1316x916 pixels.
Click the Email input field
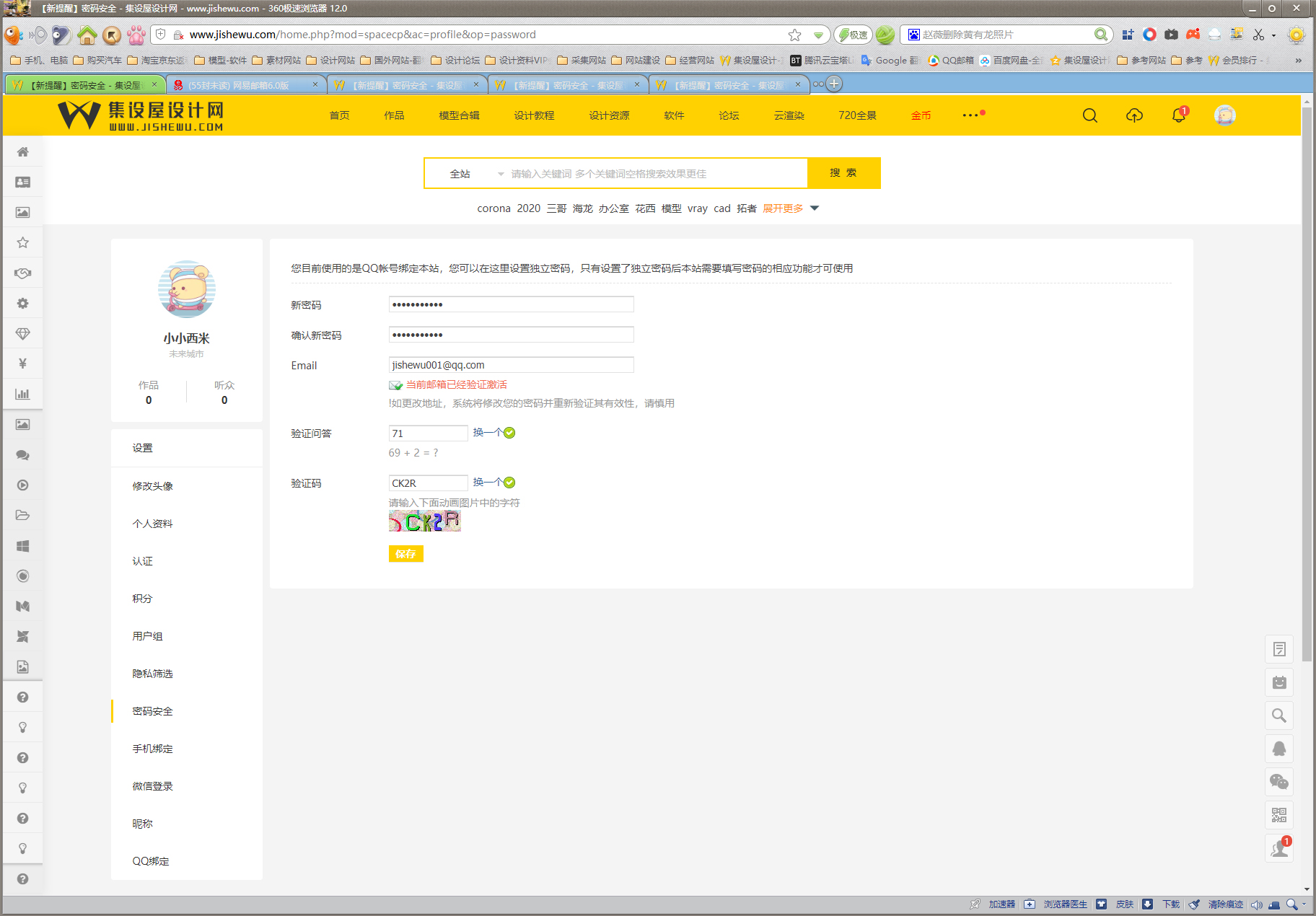[x=511, y=365]
